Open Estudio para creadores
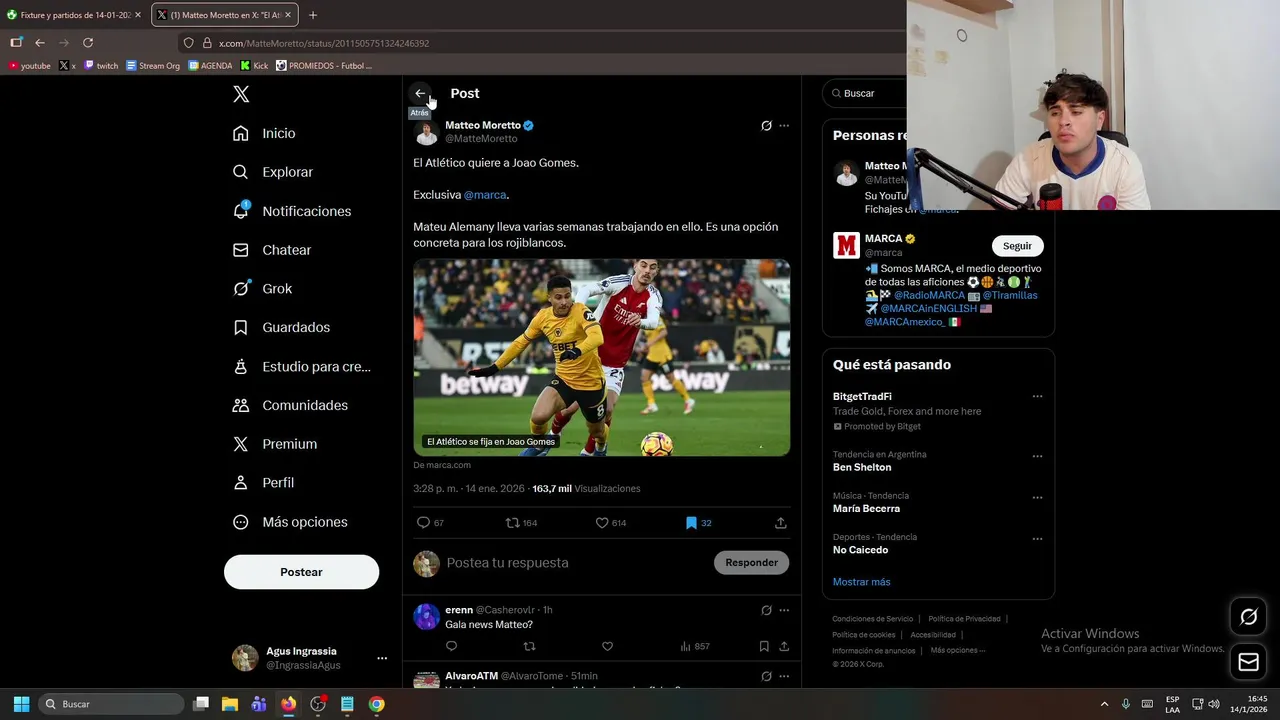 [x=302, y=366]
